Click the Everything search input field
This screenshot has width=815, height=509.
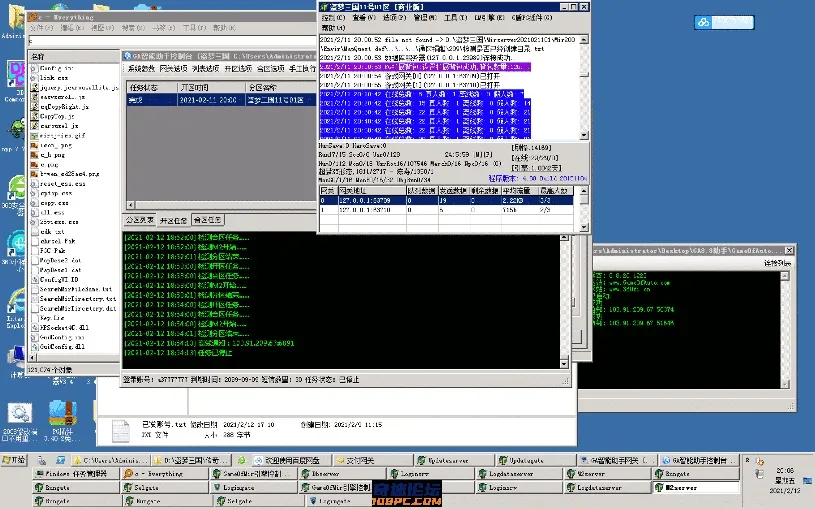(172, 41)
